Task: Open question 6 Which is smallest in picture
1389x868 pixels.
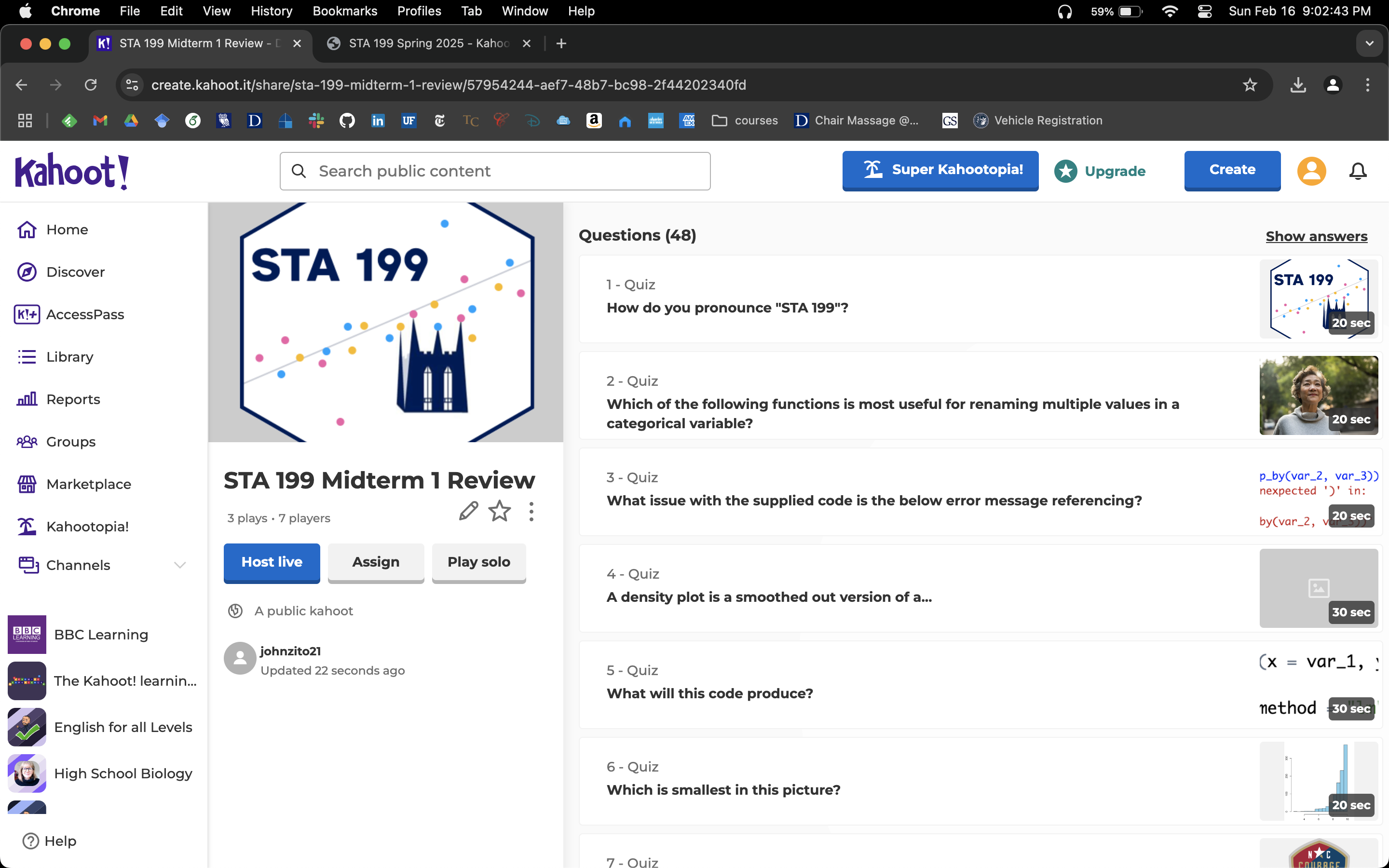Action: 980,781
